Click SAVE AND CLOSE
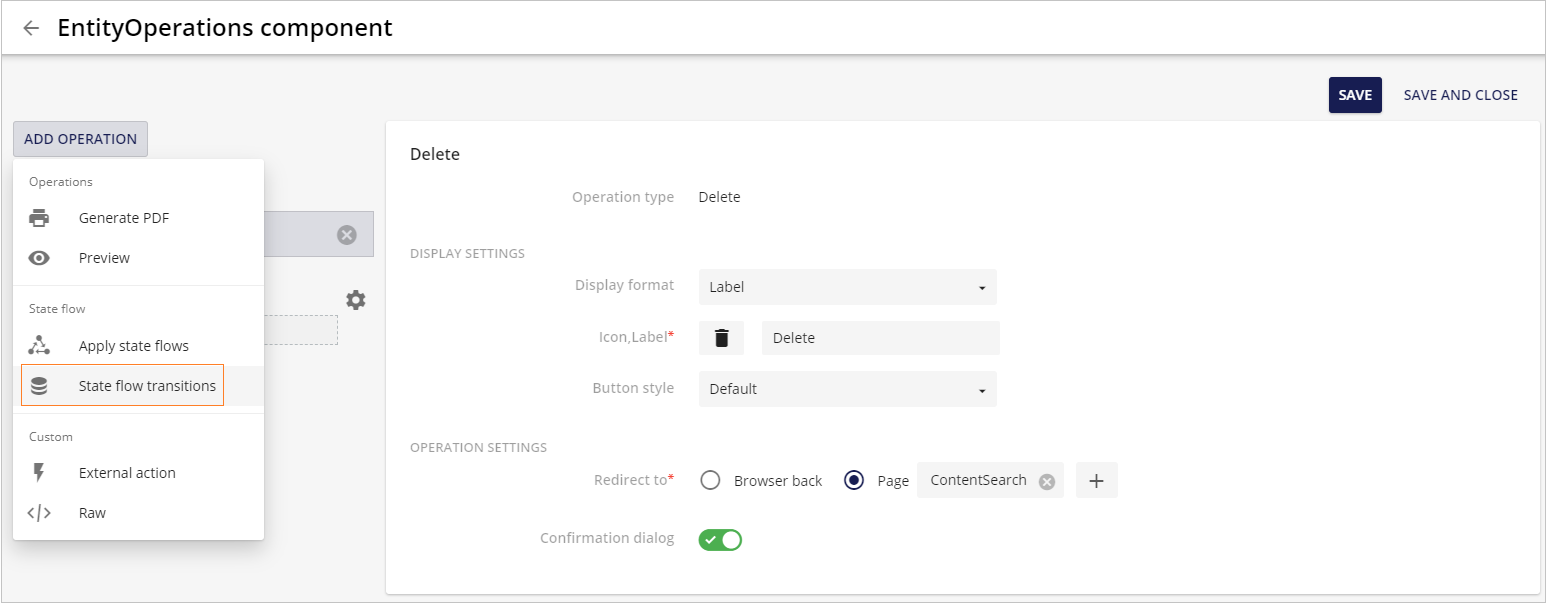 point(1460,94)
